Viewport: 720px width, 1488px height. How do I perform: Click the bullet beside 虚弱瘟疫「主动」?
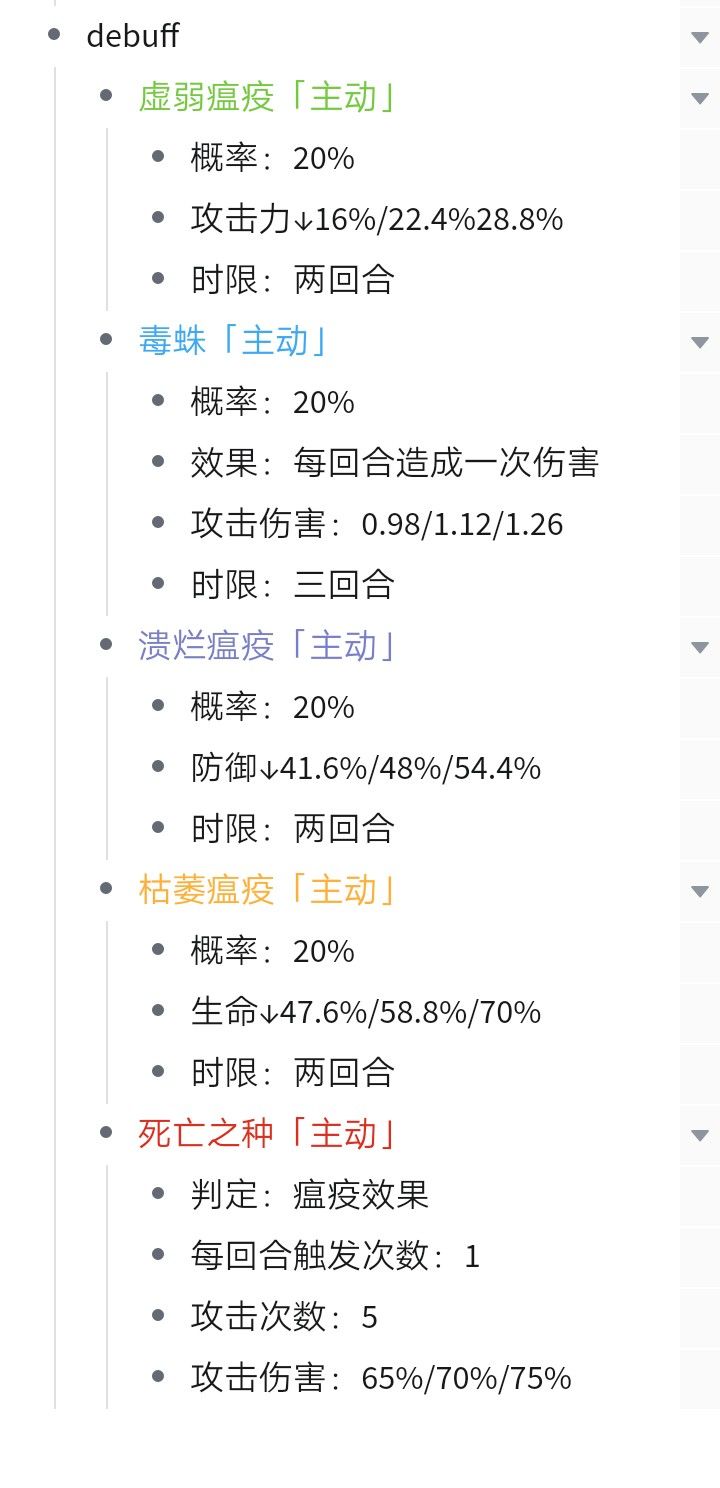tap(107, 97)
